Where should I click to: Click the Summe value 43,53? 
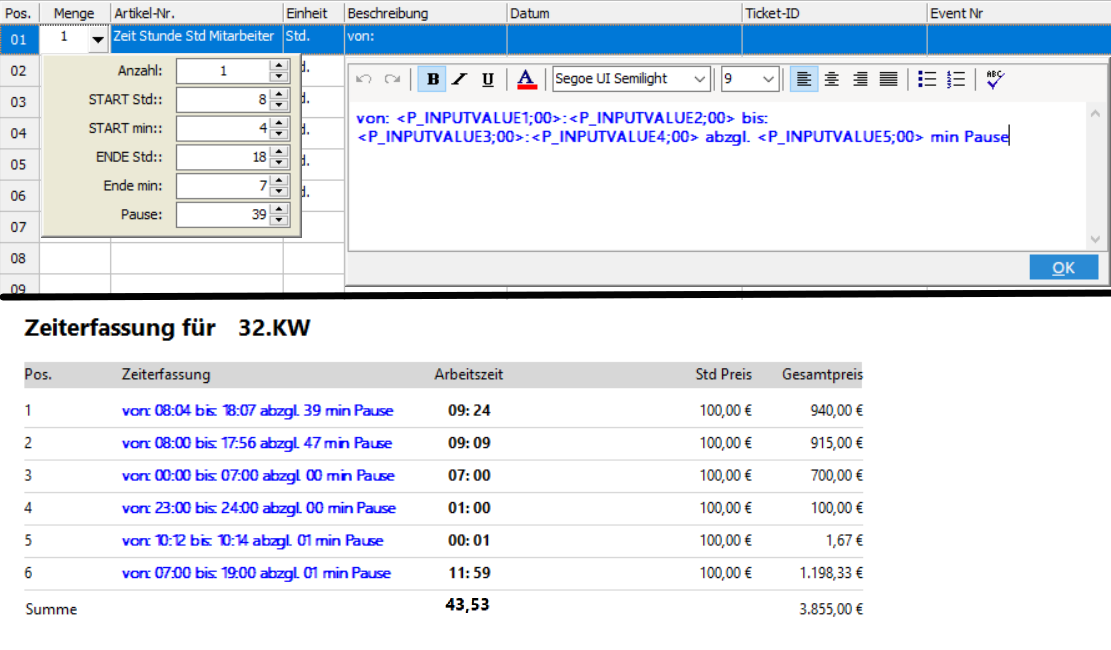[x=467, y=605]
